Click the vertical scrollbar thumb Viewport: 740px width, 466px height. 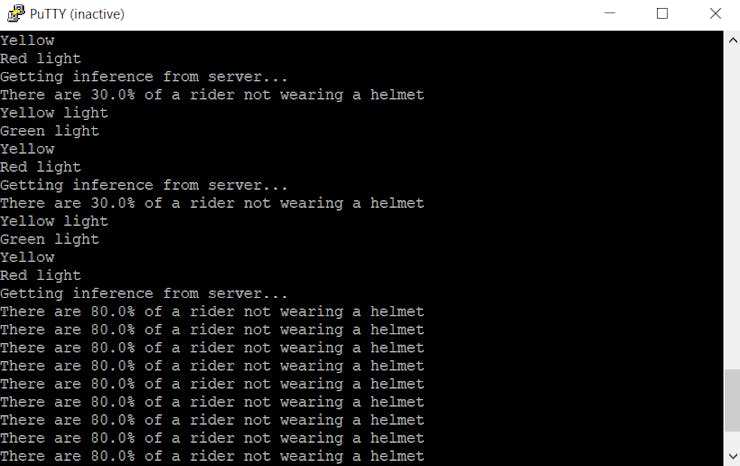[x=732, y=400]
